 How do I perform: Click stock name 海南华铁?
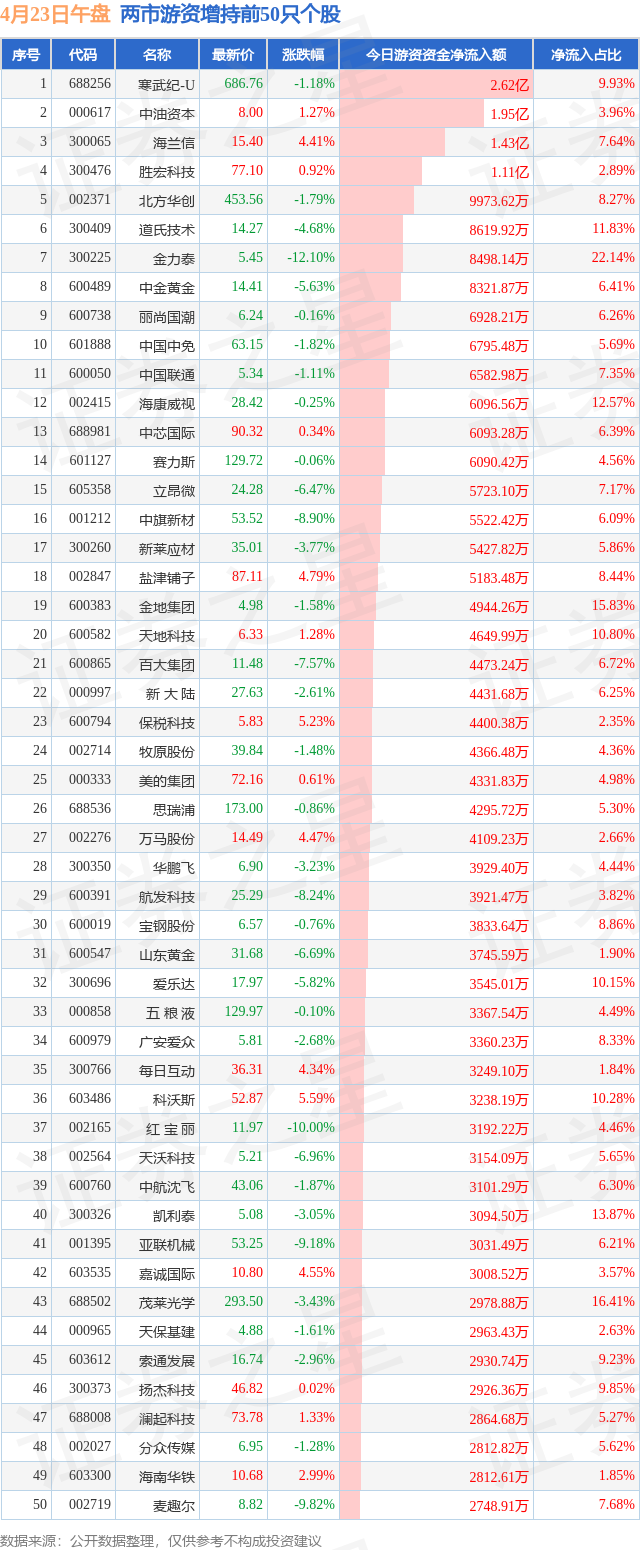[167, 1476]
